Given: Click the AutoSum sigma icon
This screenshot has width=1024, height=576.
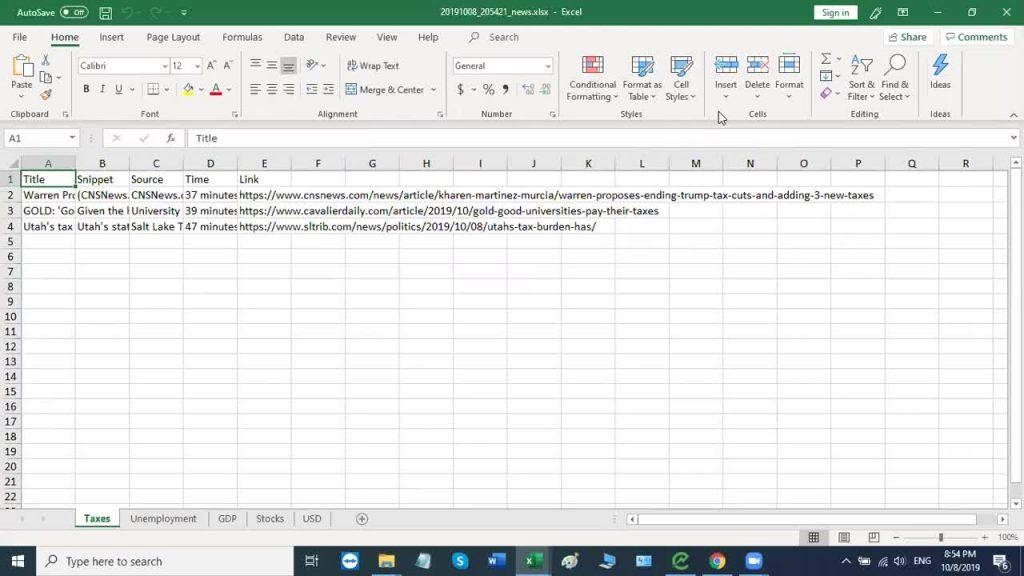Looking at the screenshot, I should (826, 60).
